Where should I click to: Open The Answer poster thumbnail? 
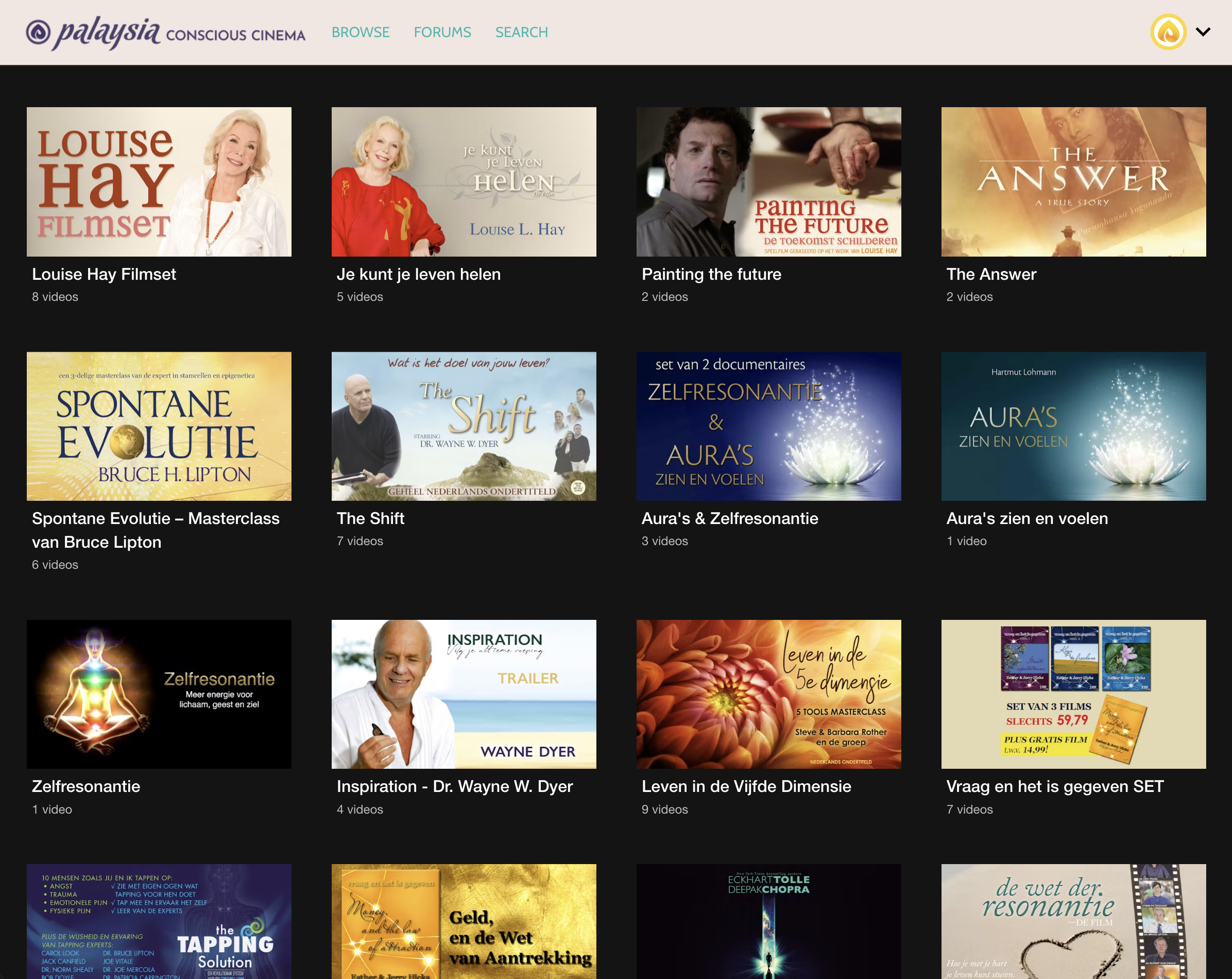tap(1073, 182)
